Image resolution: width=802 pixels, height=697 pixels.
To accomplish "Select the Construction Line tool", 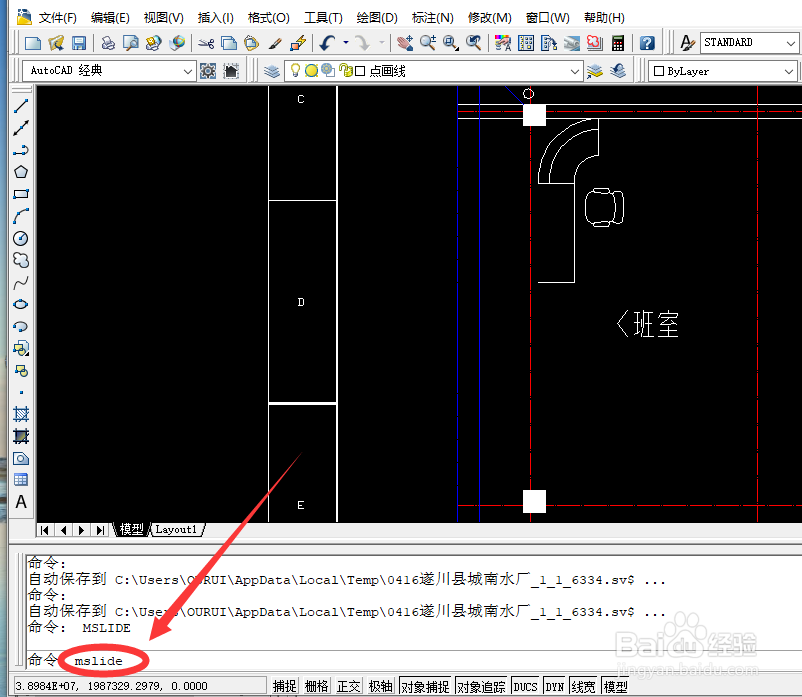I will pyautogui.click(x=21, y=128).
